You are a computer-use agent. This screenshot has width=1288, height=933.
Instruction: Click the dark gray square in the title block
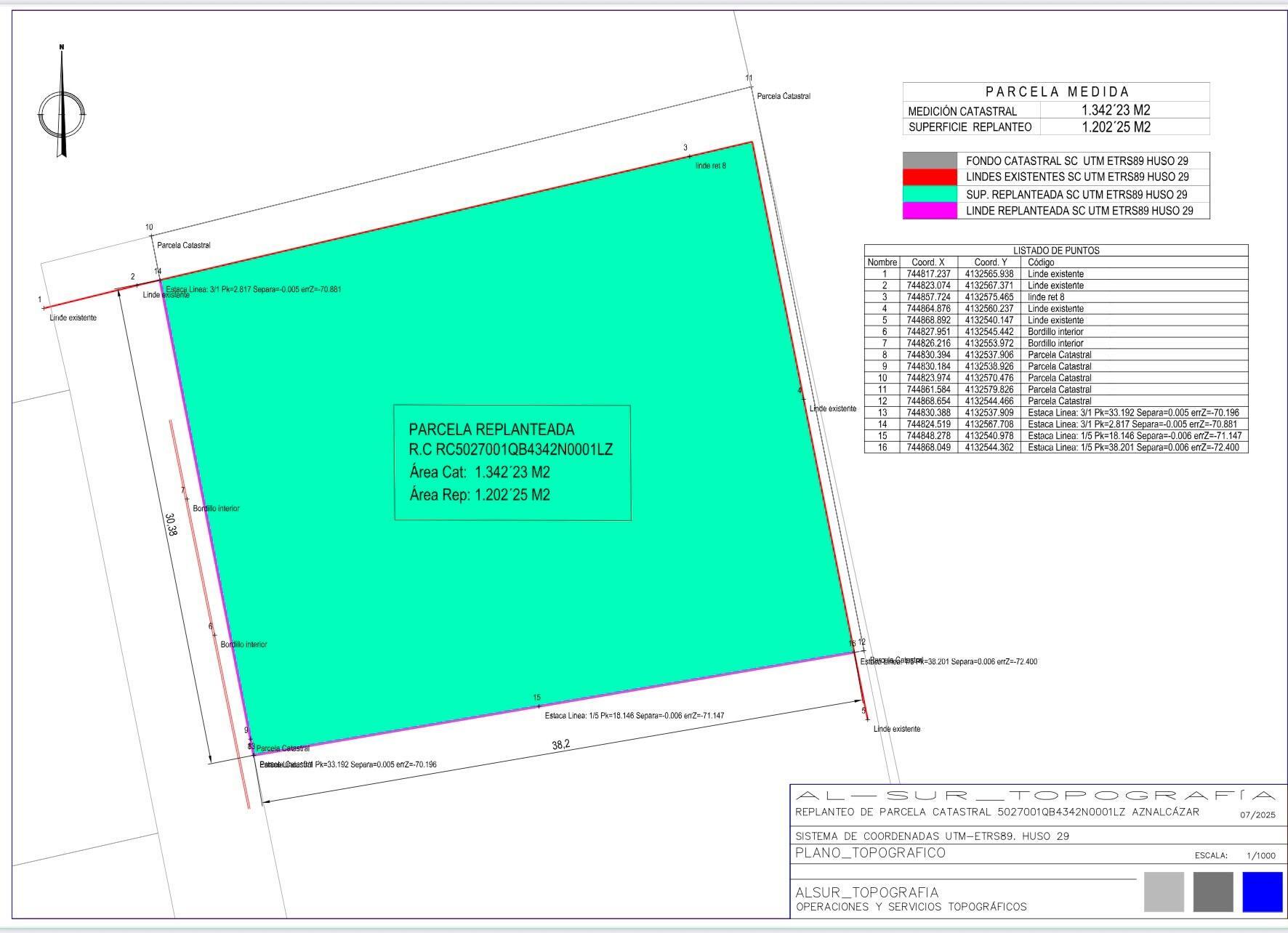[1213, 892]
